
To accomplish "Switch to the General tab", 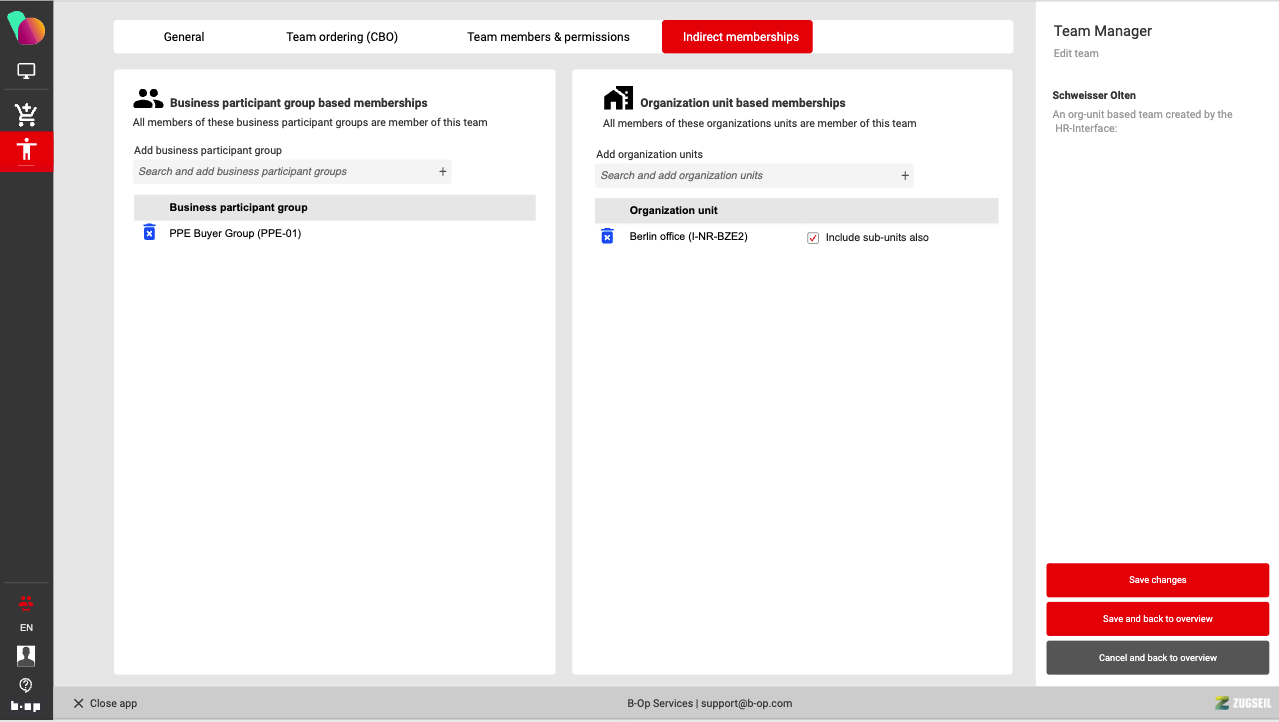I will point(184,37).
